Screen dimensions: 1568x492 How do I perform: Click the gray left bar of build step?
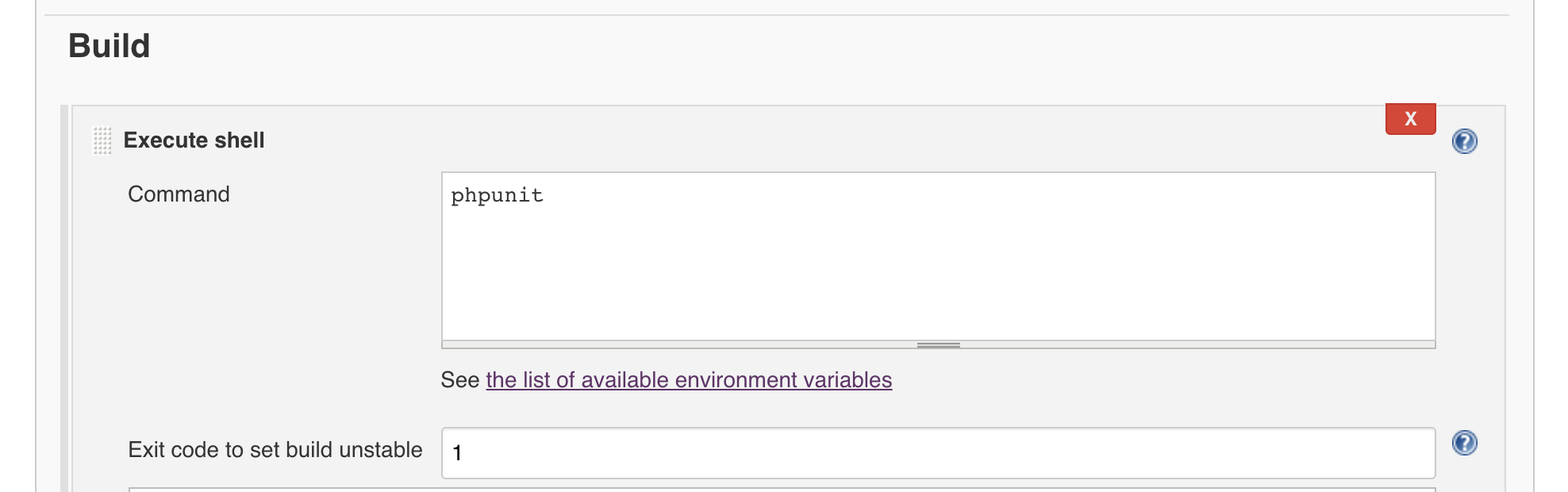(65, 302)
